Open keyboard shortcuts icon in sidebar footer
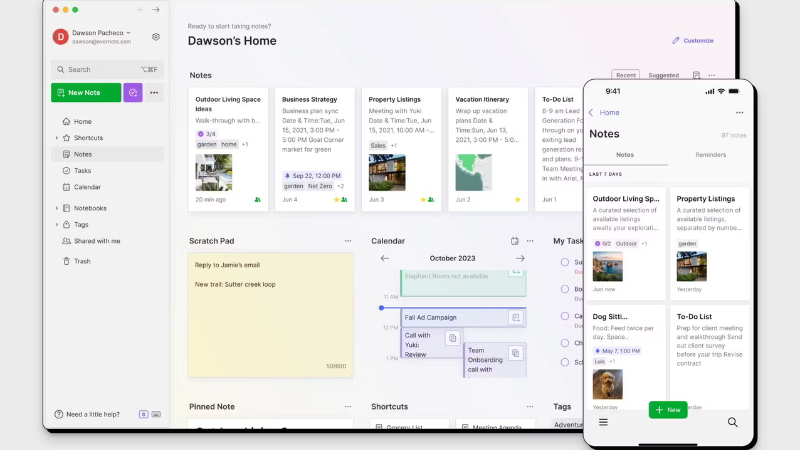Viewport: 800px width, 450px height. (x=156, y=414)
